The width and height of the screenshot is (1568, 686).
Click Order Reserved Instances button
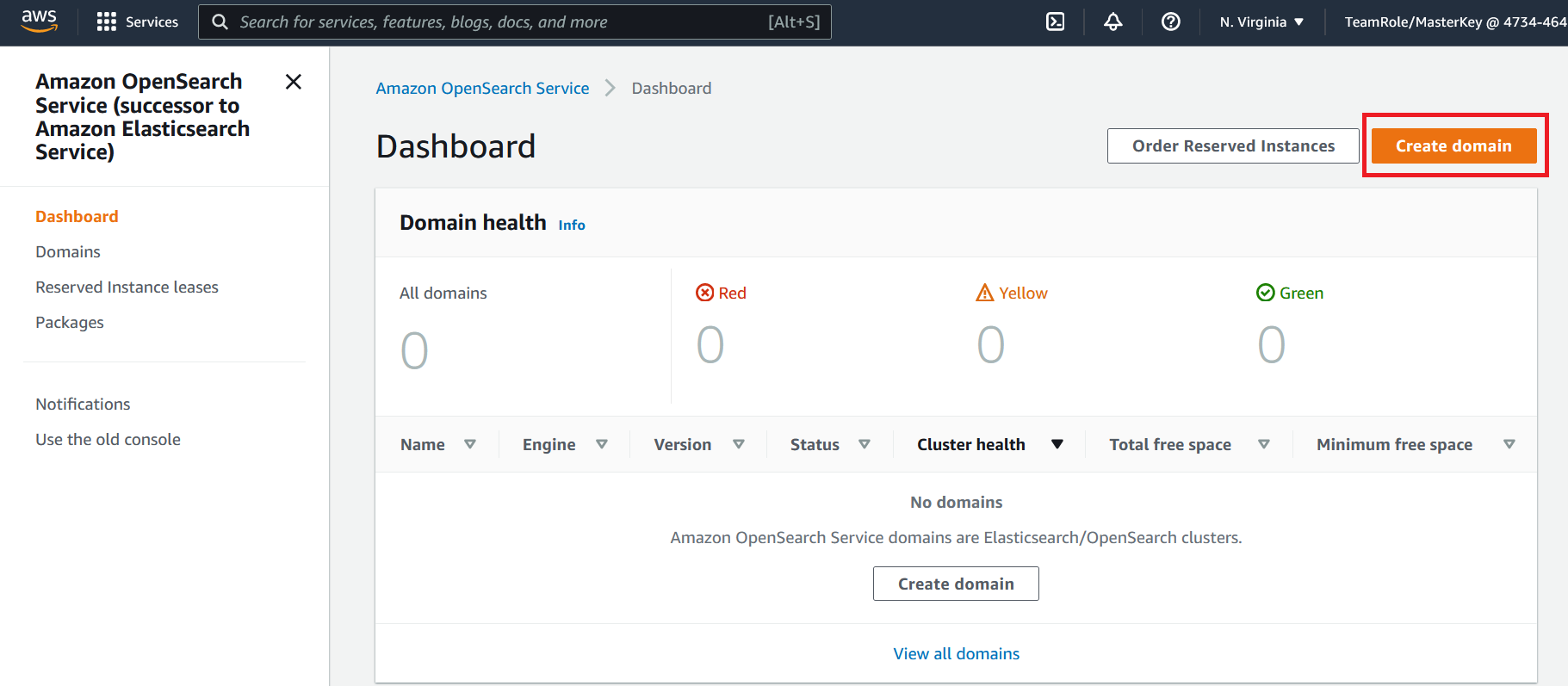[x=1233, y=146]
